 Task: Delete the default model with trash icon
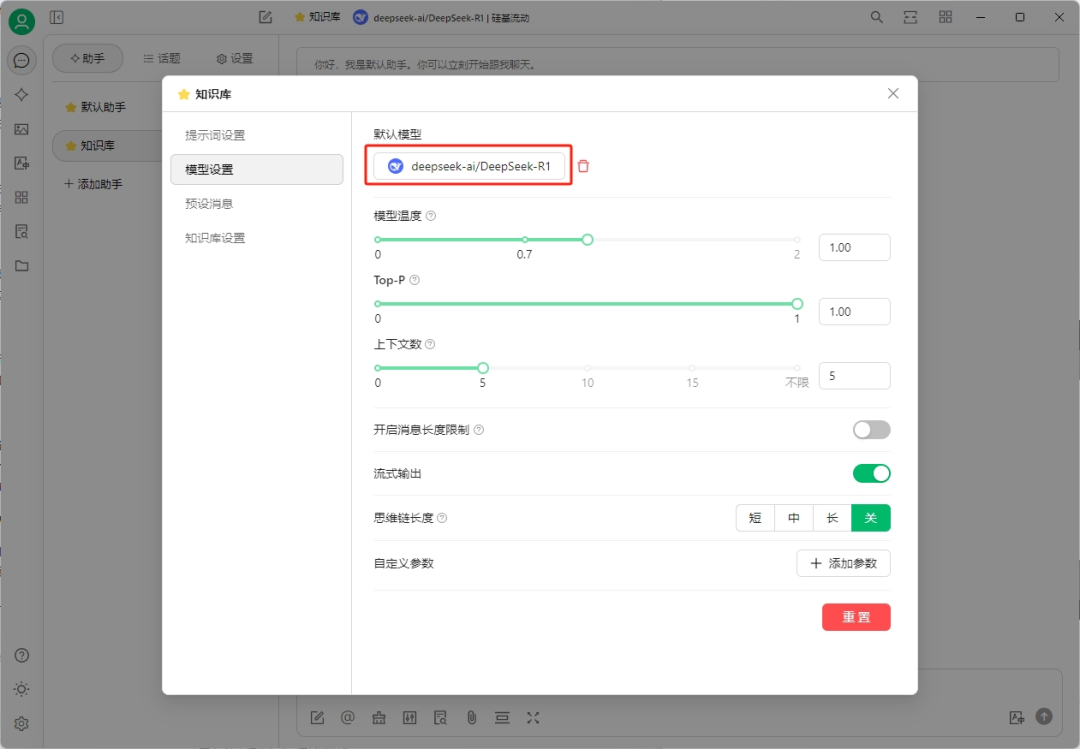pos(583,166)
